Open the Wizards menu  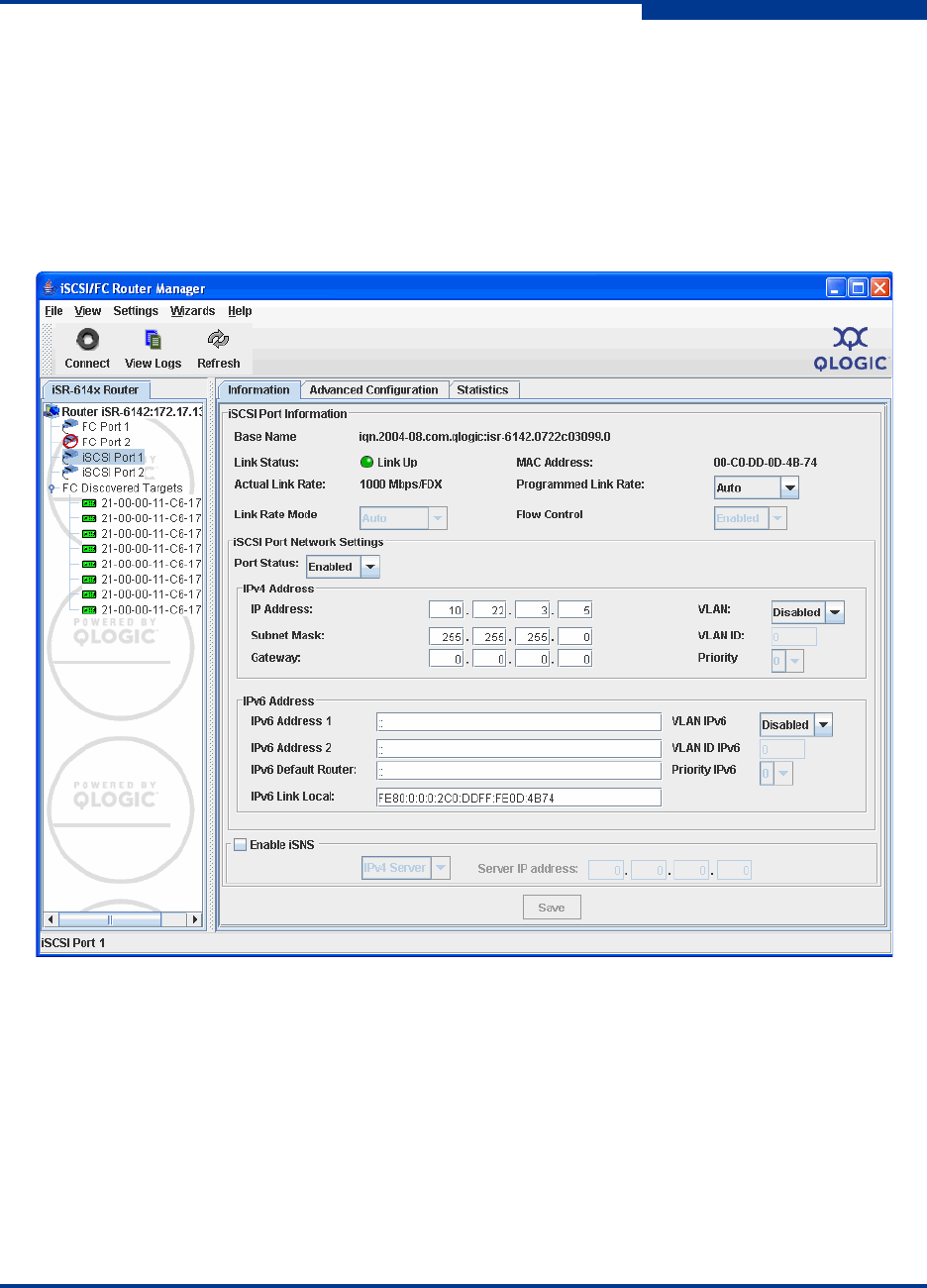pyautogui.click(x=192, y=311)
